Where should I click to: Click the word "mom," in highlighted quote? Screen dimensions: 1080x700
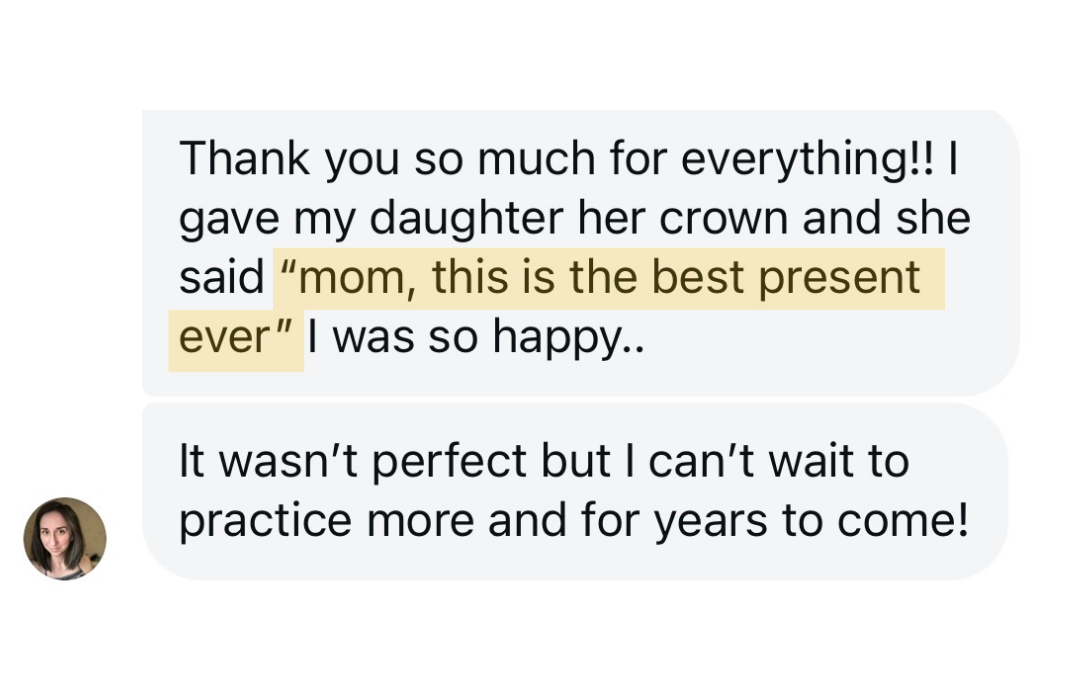click(350, 277)
